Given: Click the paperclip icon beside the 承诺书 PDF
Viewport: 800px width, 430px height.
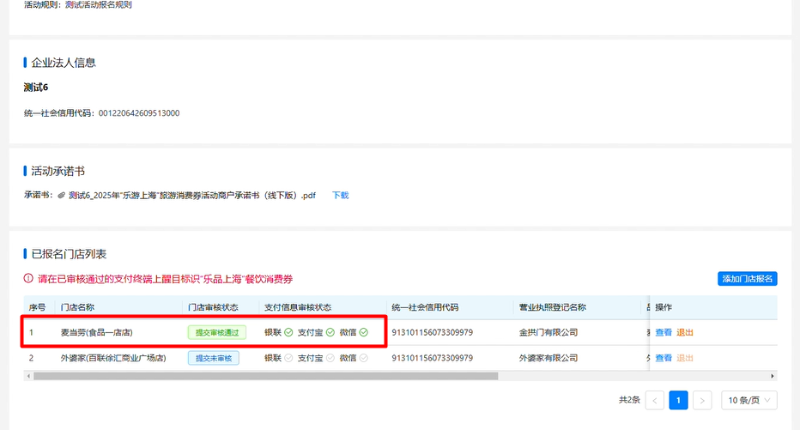Looking at the screenshot, I should 62,195.
